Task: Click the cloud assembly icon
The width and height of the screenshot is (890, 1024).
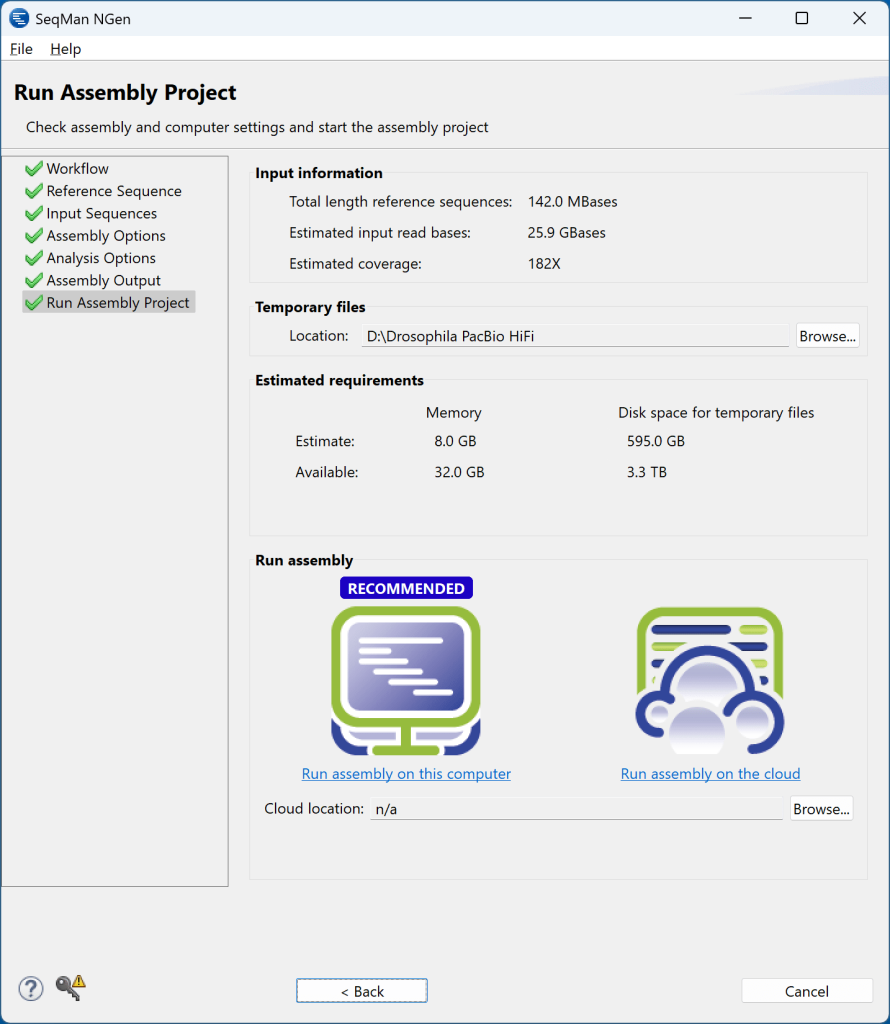Action: coord(710,680)
